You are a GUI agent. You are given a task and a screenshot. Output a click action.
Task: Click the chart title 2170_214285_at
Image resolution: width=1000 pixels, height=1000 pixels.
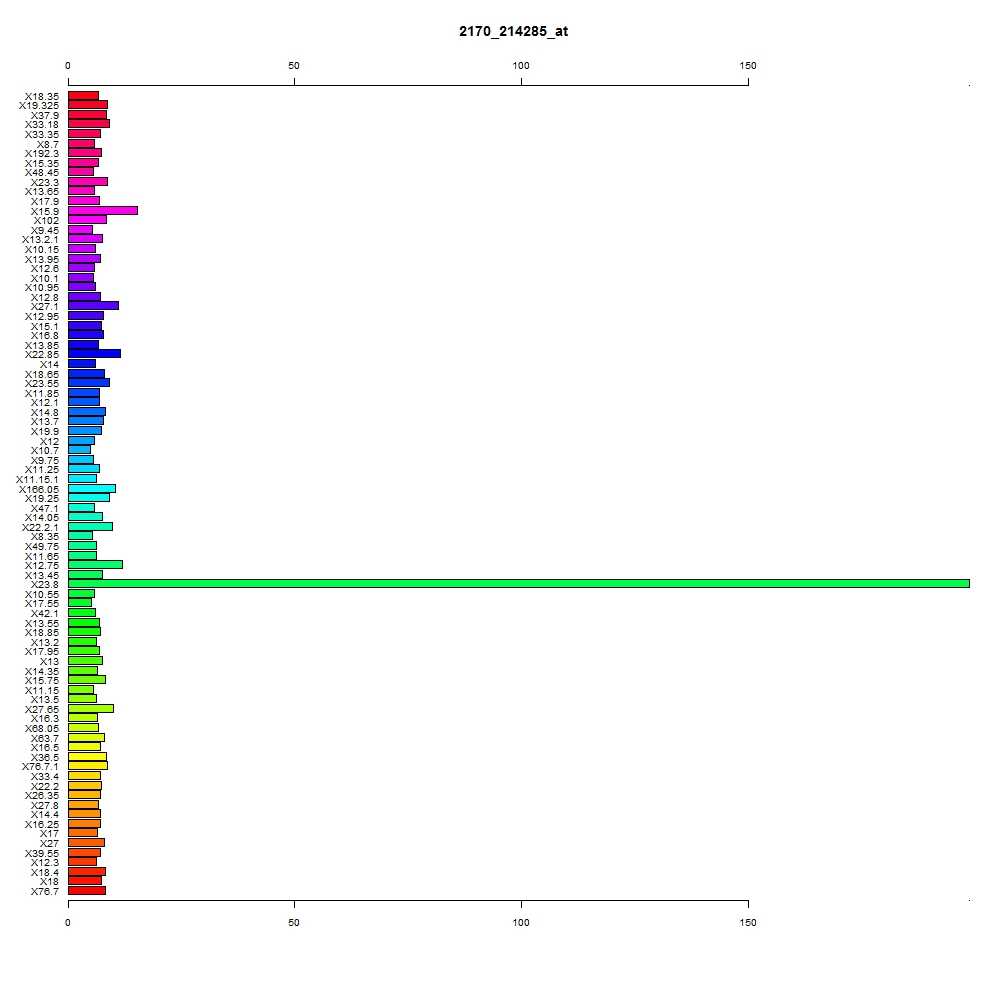[x=513, y=31]
